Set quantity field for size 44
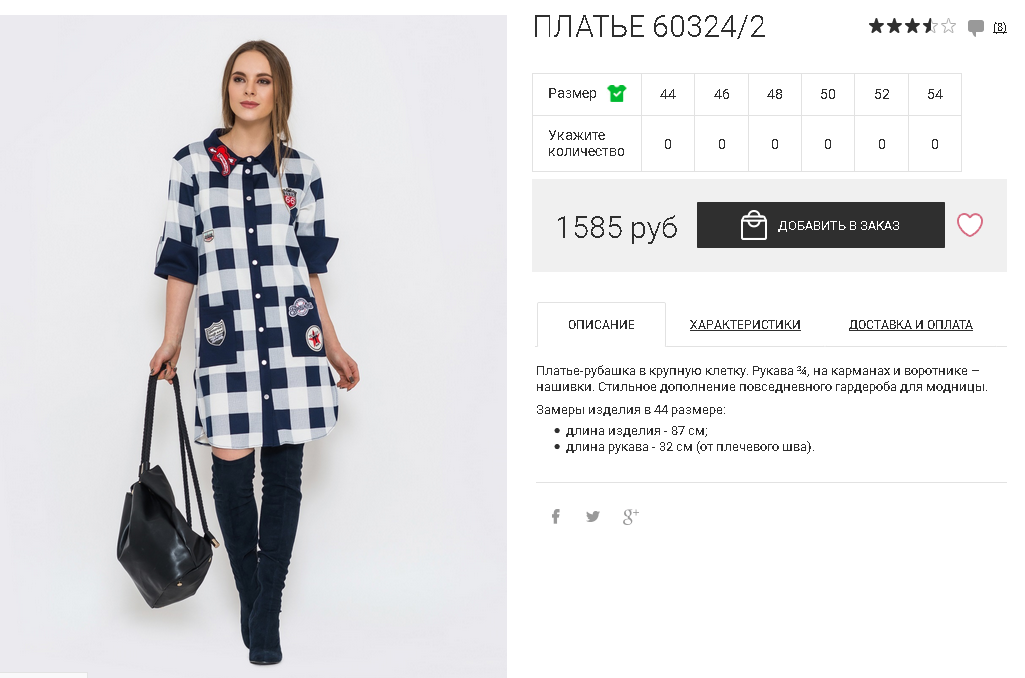Screen dimensions: 1025x678 click(667, 144)
